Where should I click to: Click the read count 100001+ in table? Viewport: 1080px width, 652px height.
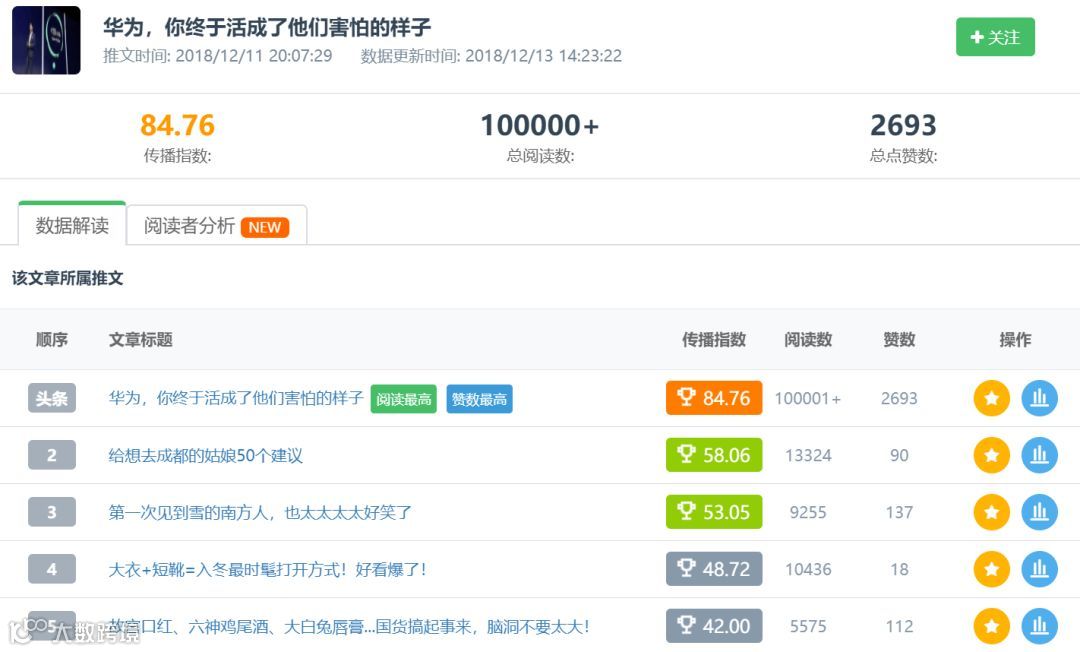(x=808, y=398)
